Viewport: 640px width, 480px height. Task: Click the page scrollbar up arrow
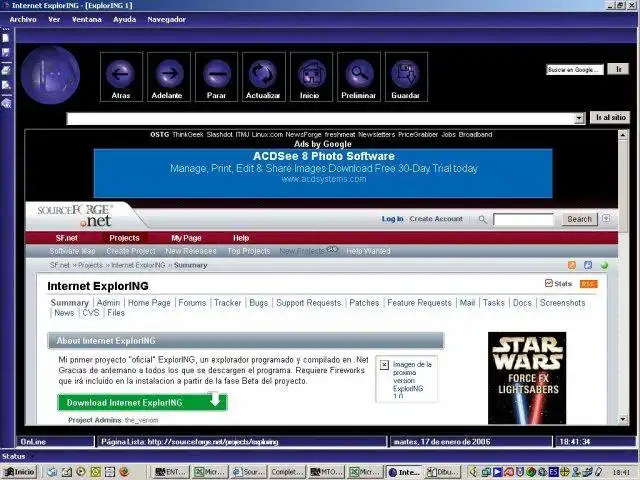pos(622,135)
